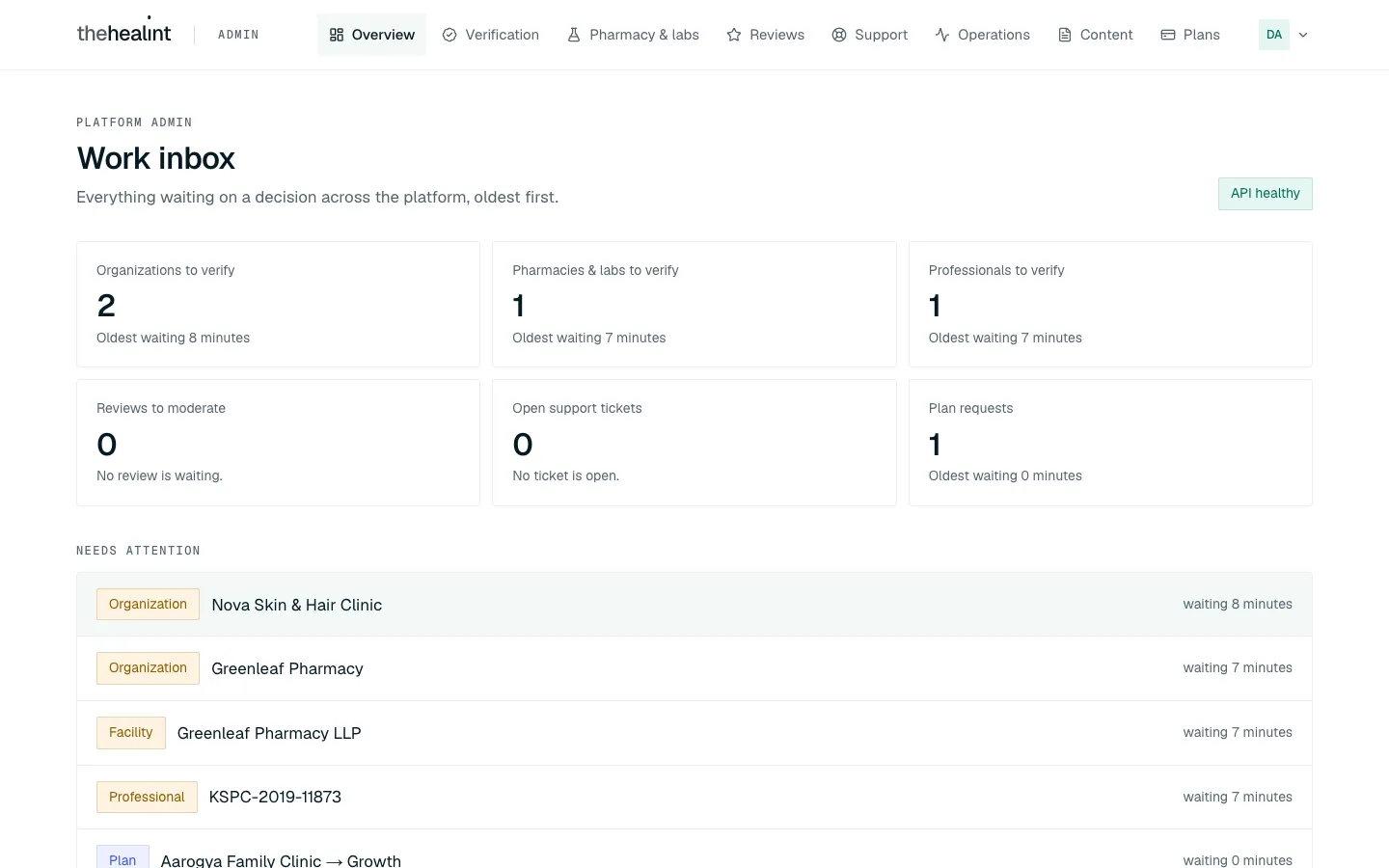Image resolution: width=1389 pixels, height=868 pixels.
Task: Open the Greenleaf Pharmacy LLP facility row
Action: point(694,733)
